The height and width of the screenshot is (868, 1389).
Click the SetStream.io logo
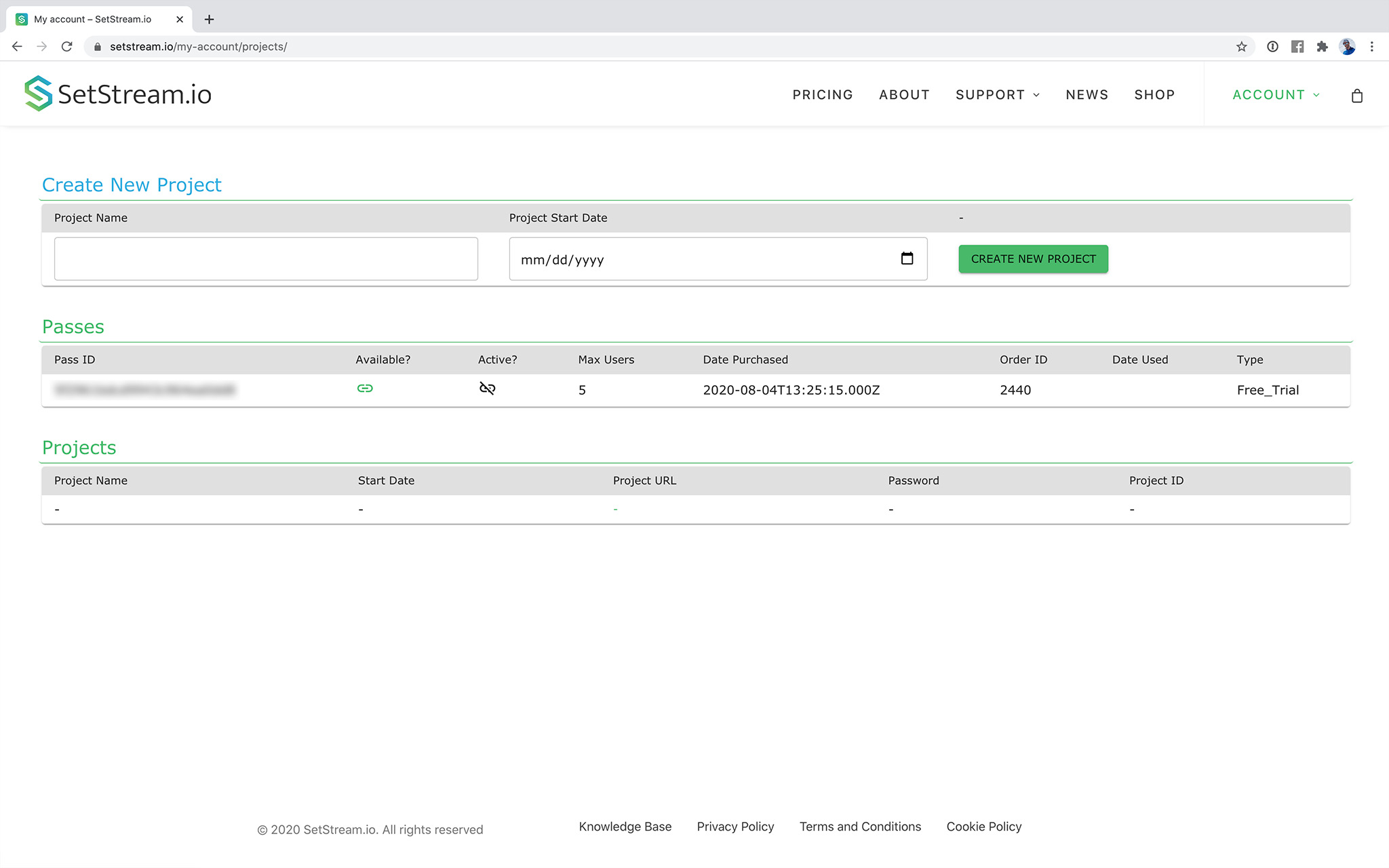coord(118,94)
